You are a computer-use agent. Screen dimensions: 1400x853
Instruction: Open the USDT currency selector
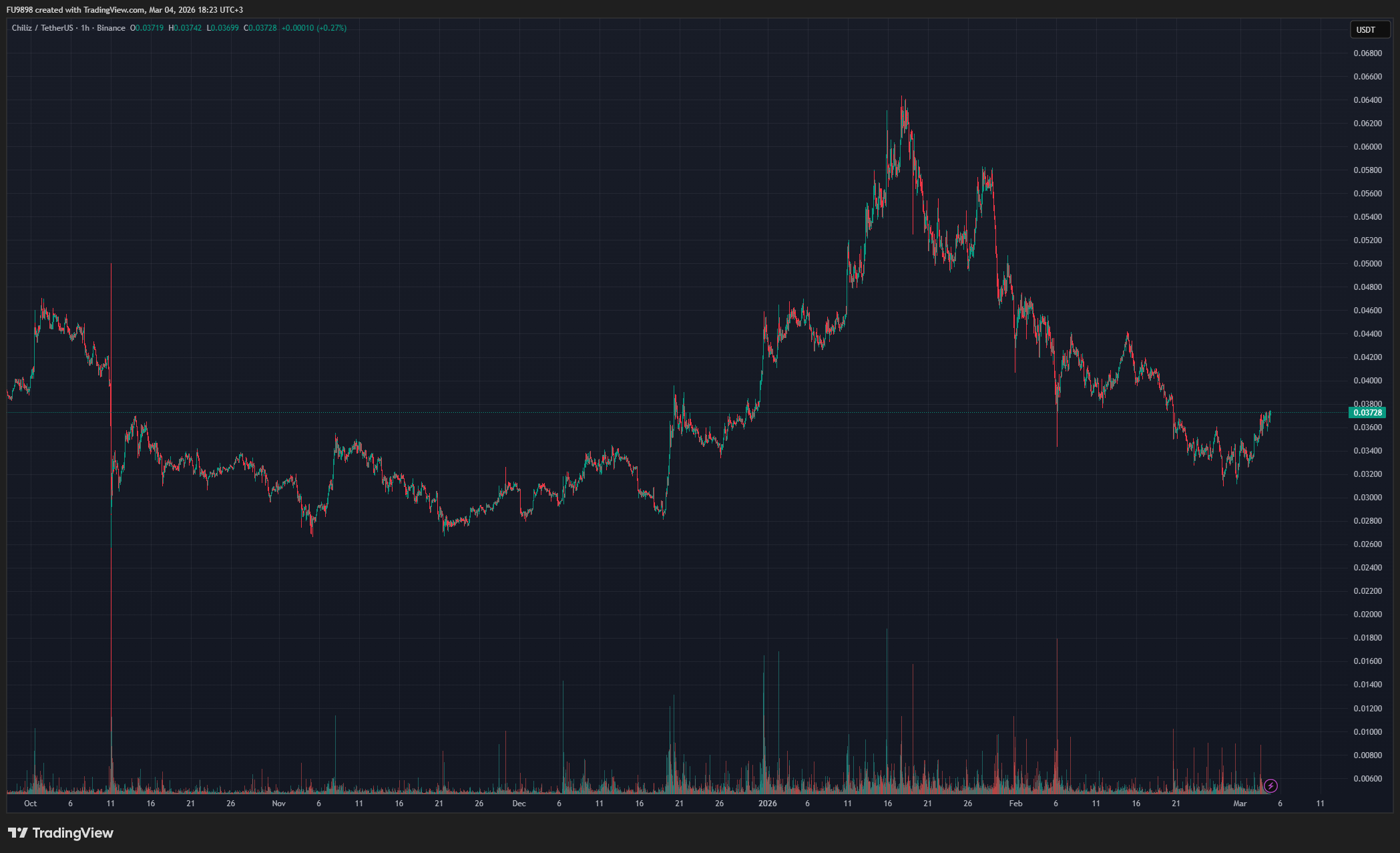tap(1369, 29)
